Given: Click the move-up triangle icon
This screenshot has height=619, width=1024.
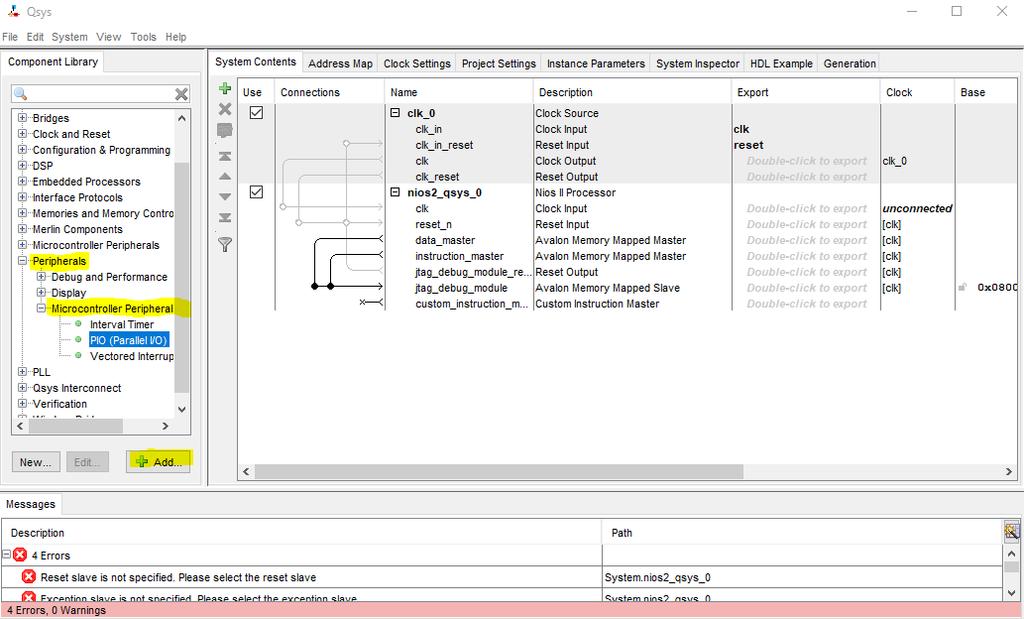Looking at the screenshot, I should [x=225, y=176].
